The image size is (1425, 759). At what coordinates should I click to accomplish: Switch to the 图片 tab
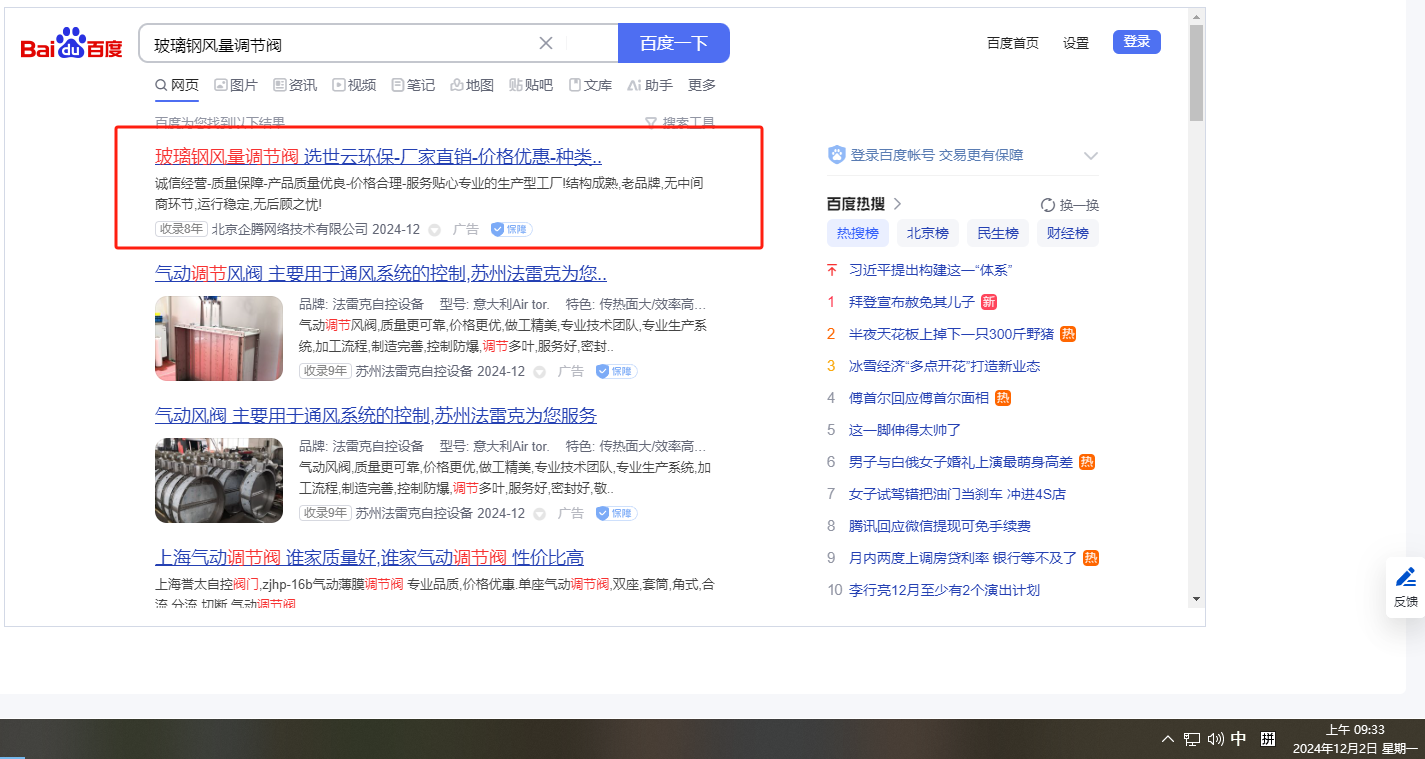(x=236, y=85)
